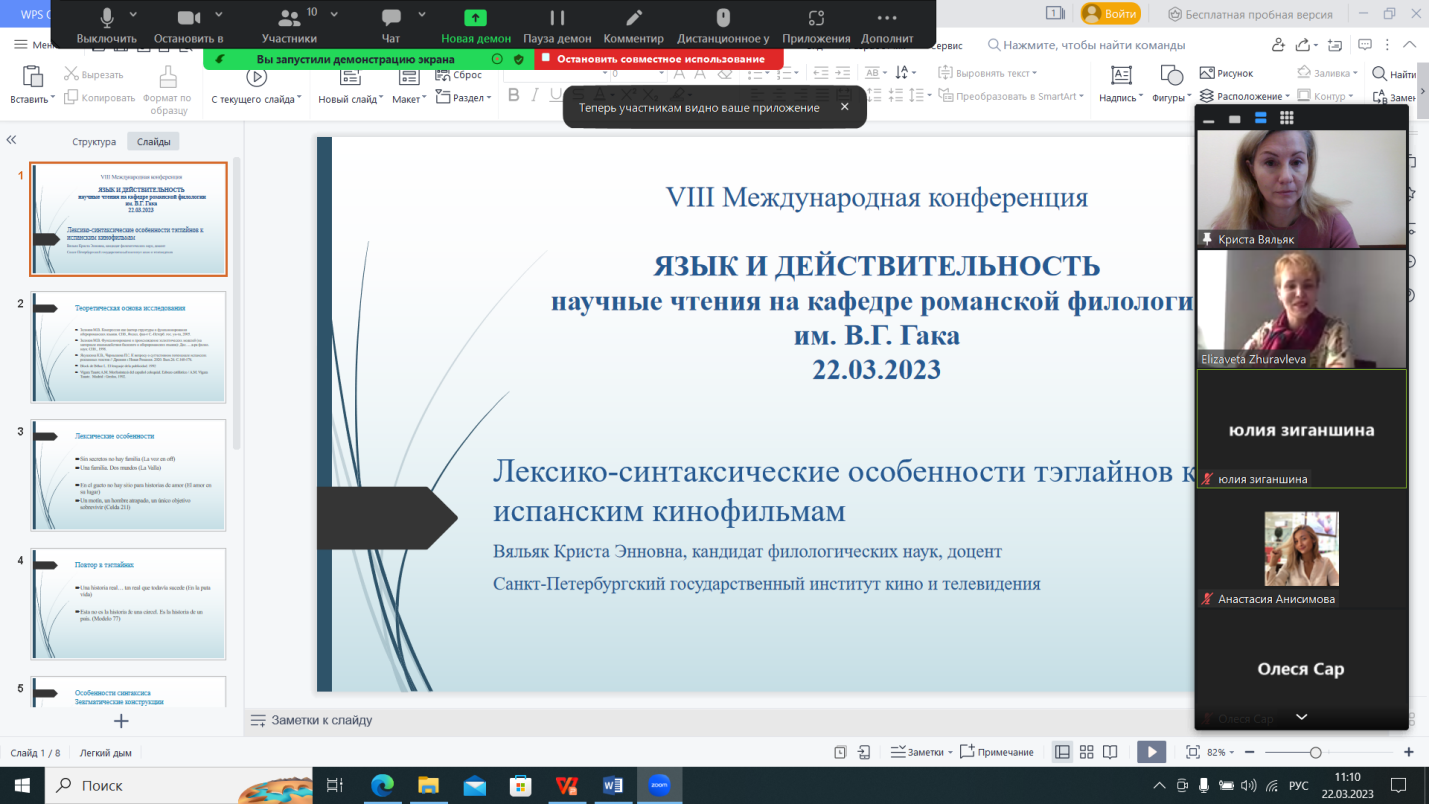Image resolution: width=1429 pixels, height=804 pixels.
Task: Add a Примечание comment from status bar
Action: point(997,752)
